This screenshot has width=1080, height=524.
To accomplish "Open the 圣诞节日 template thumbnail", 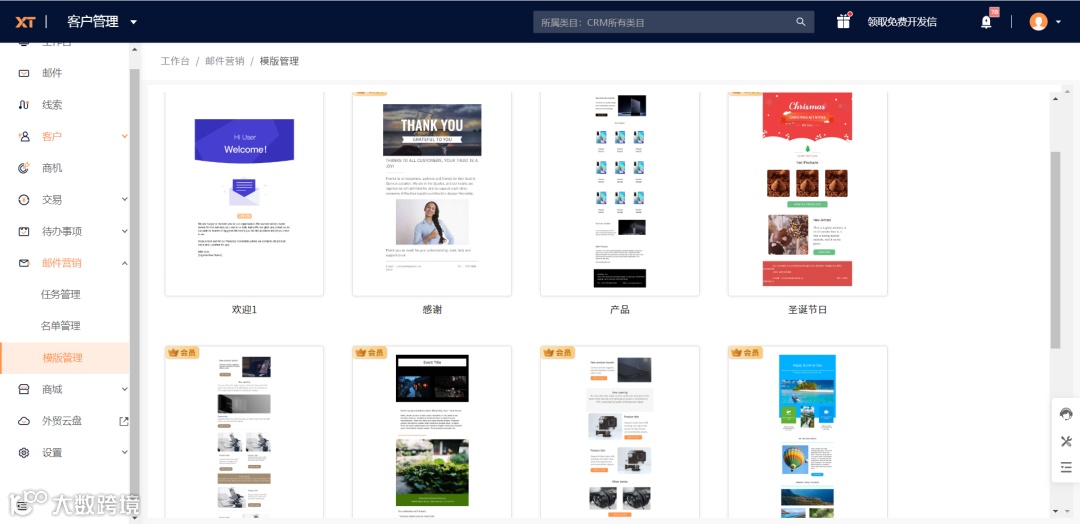I will (x=807, y=193).
